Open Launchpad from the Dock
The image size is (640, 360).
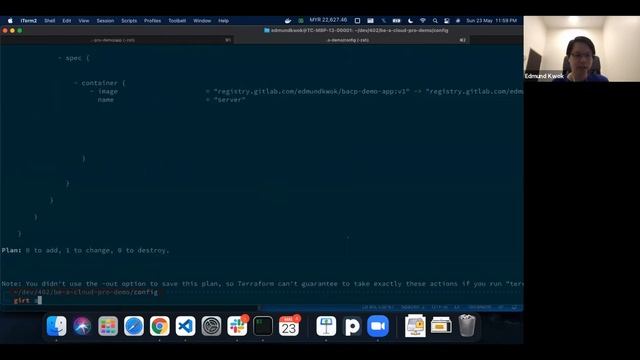pos(108,326)
